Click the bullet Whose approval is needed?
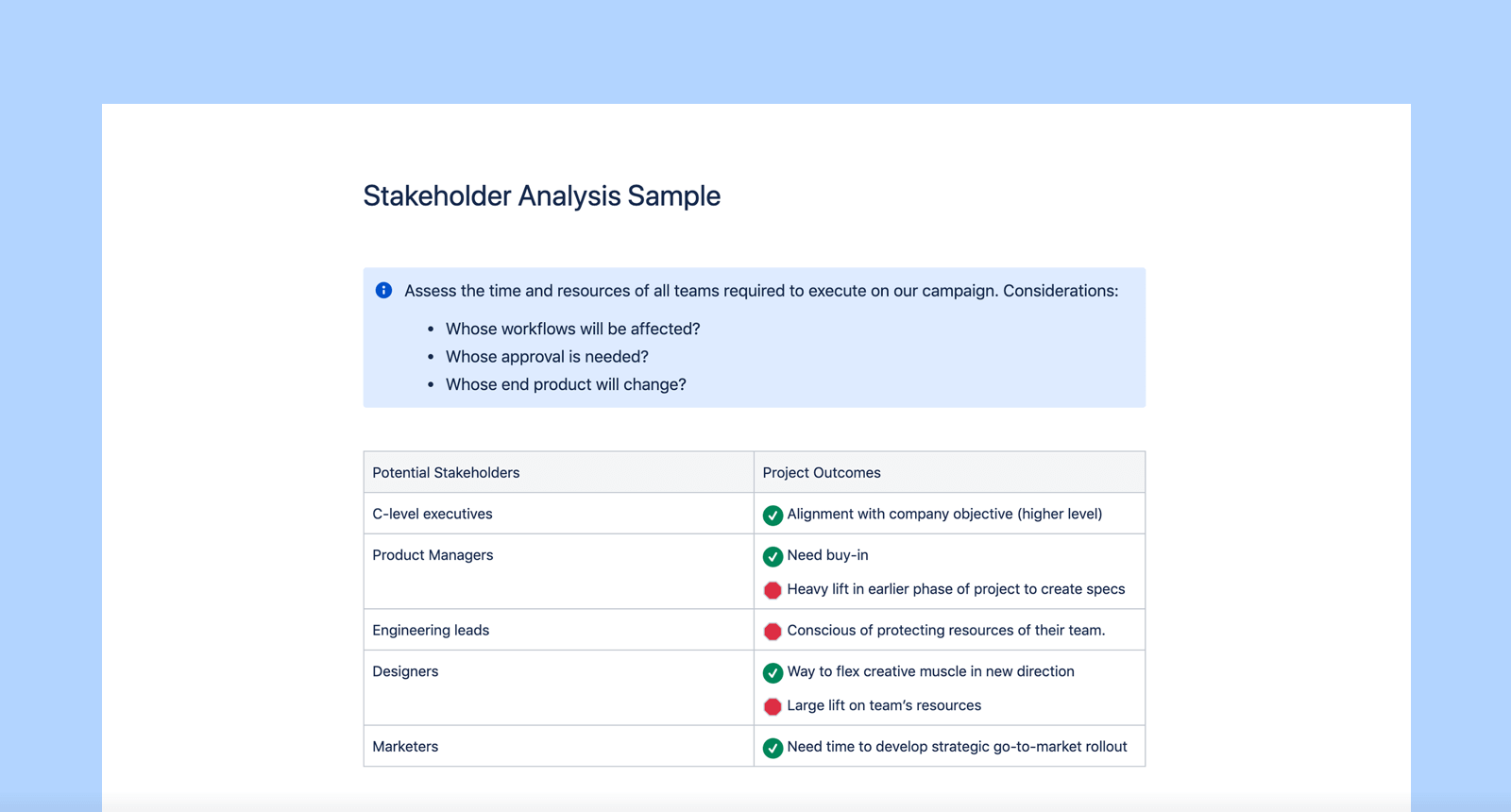The height and width of the screenshot is (812, 1511). [x=547, y=357]
